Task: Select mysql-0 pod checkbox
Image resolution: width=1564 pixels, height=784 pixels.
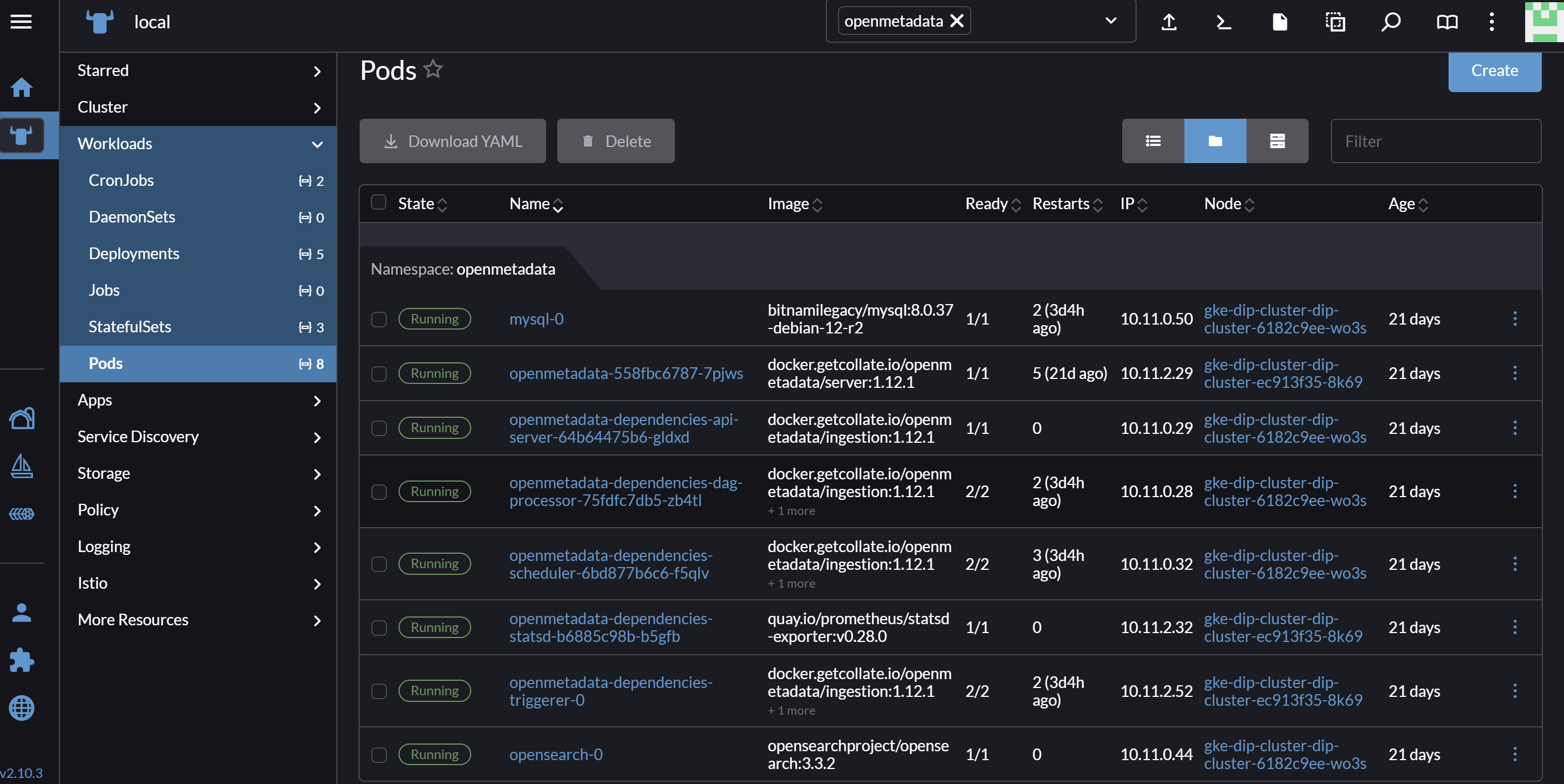Action: [379, 319]
